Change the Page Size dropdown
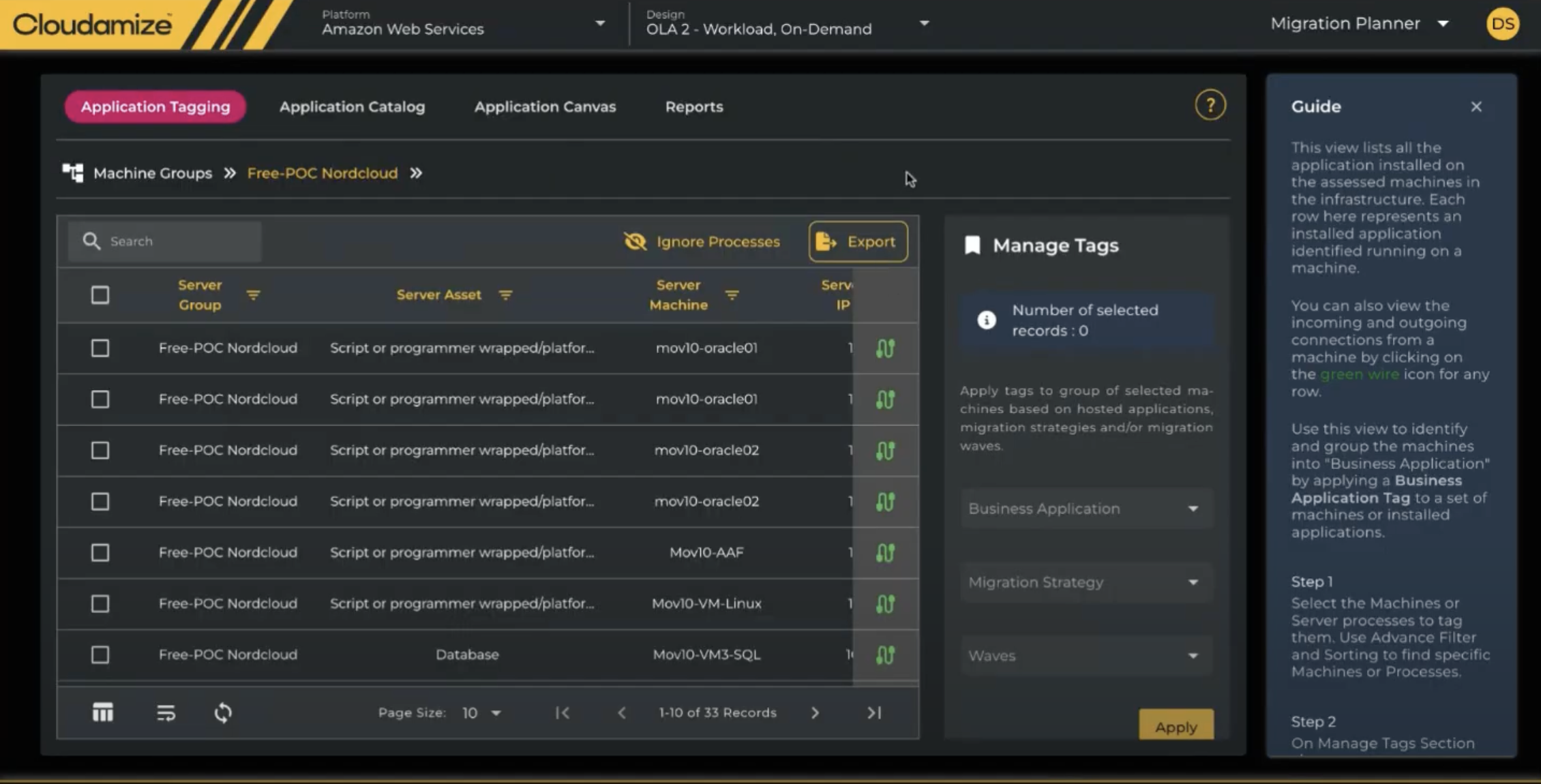This screenshot has width=1541, height=784. (x=481, y=713)
